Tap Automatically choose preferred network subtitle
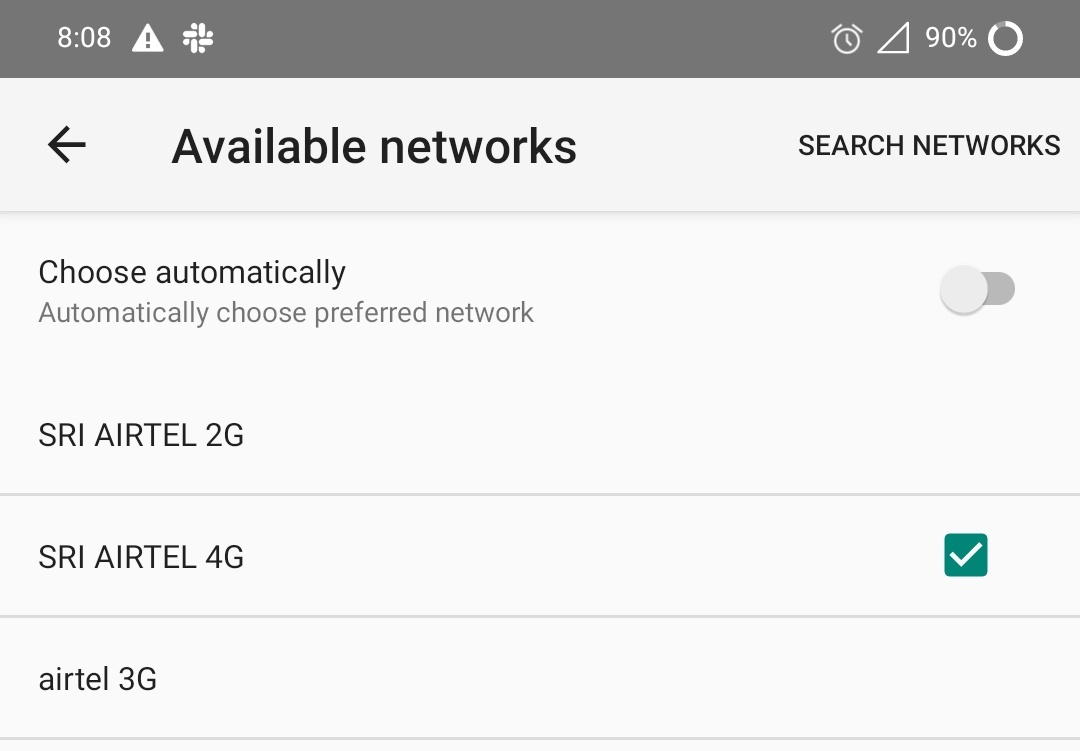This screenshot has height=751, width=1080. pyautogui.click(x=286, y=313)
